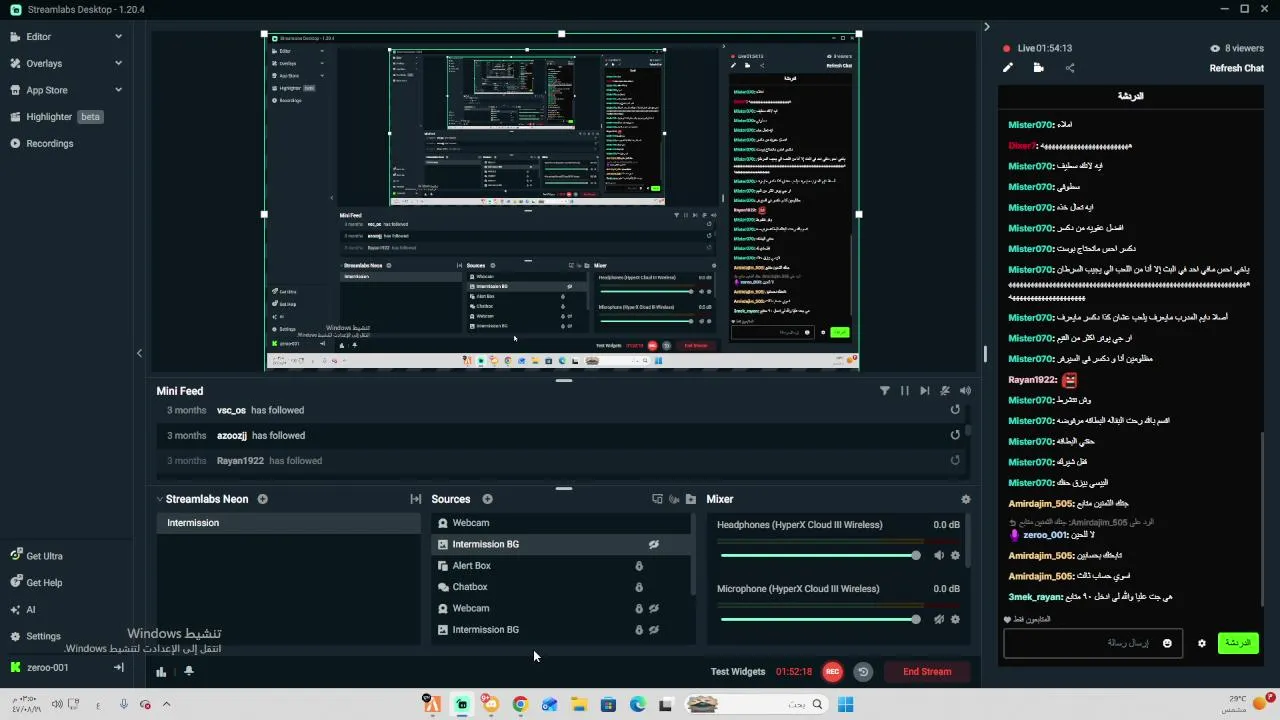Open scene transitions settings icon
Viewport: 1280px width, 720px height.
415,499
